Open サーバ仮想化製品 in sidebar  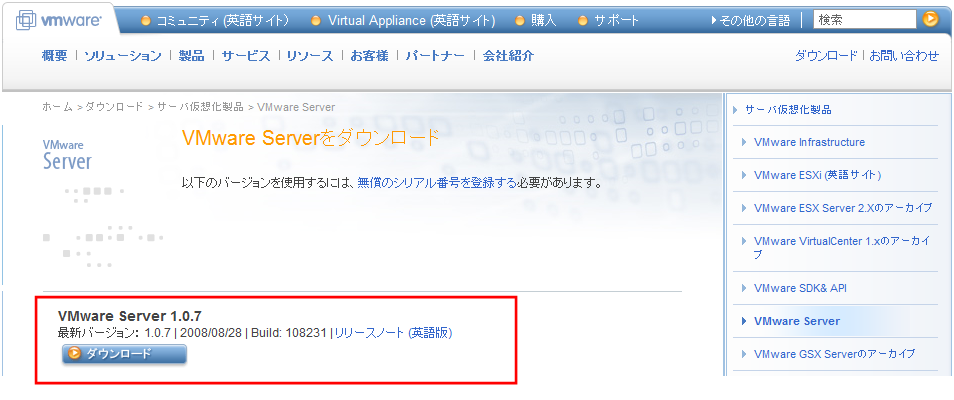[789, 110]
